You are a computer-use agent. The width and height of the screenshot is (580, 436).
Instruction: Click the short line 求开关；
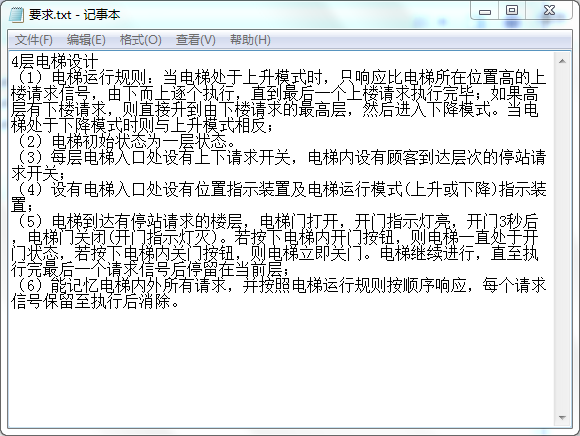click(38, 173)
